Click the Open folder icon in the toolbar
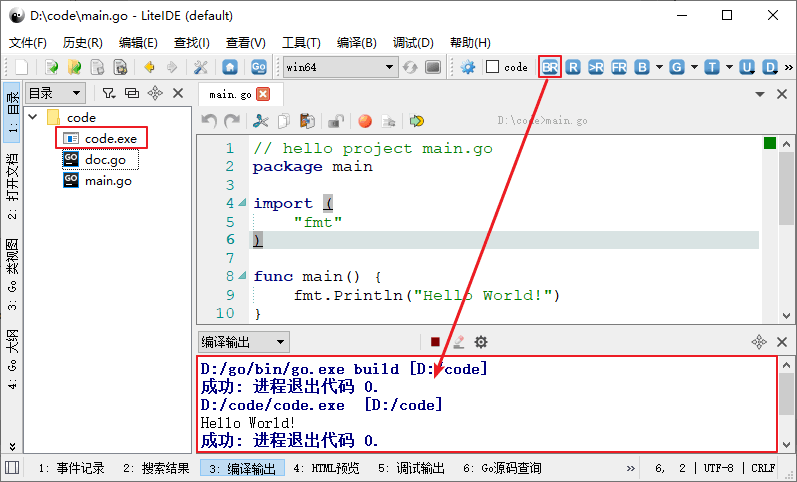This screenshot has width=797, height=482. pyautogui.click(x=74, y=67)
